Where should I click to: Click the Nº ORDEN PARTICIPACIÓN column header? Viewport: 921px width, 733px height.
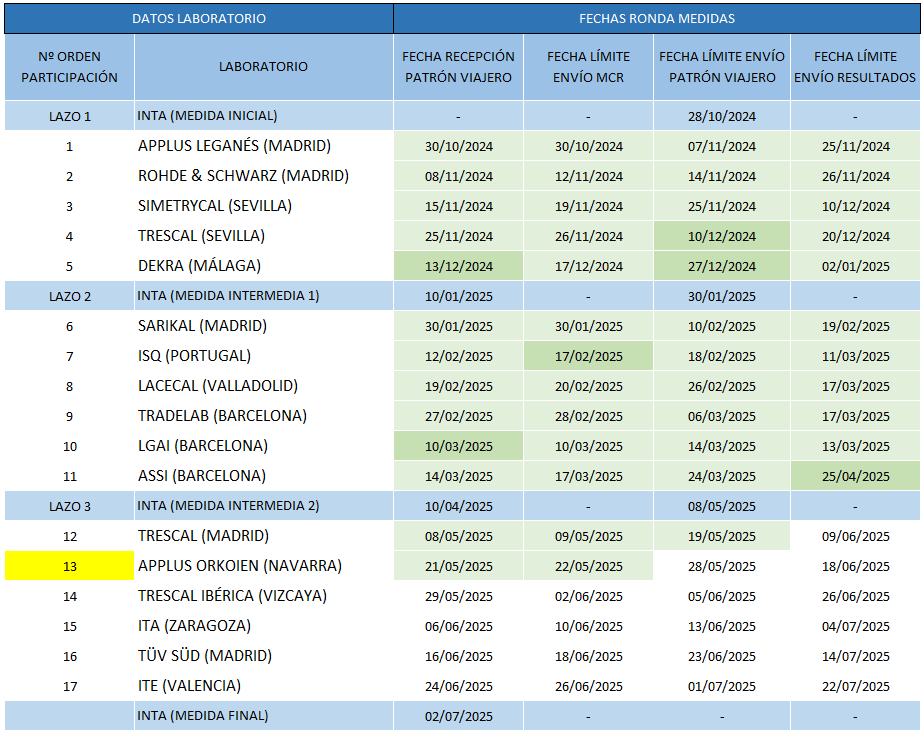point(69,67)
